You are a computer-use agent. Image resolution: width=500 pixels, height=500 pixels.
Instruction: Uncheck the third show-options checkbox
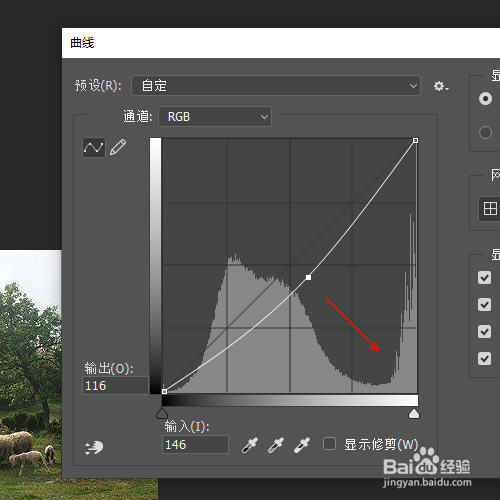pyautogui.click(x=484, y=331)
